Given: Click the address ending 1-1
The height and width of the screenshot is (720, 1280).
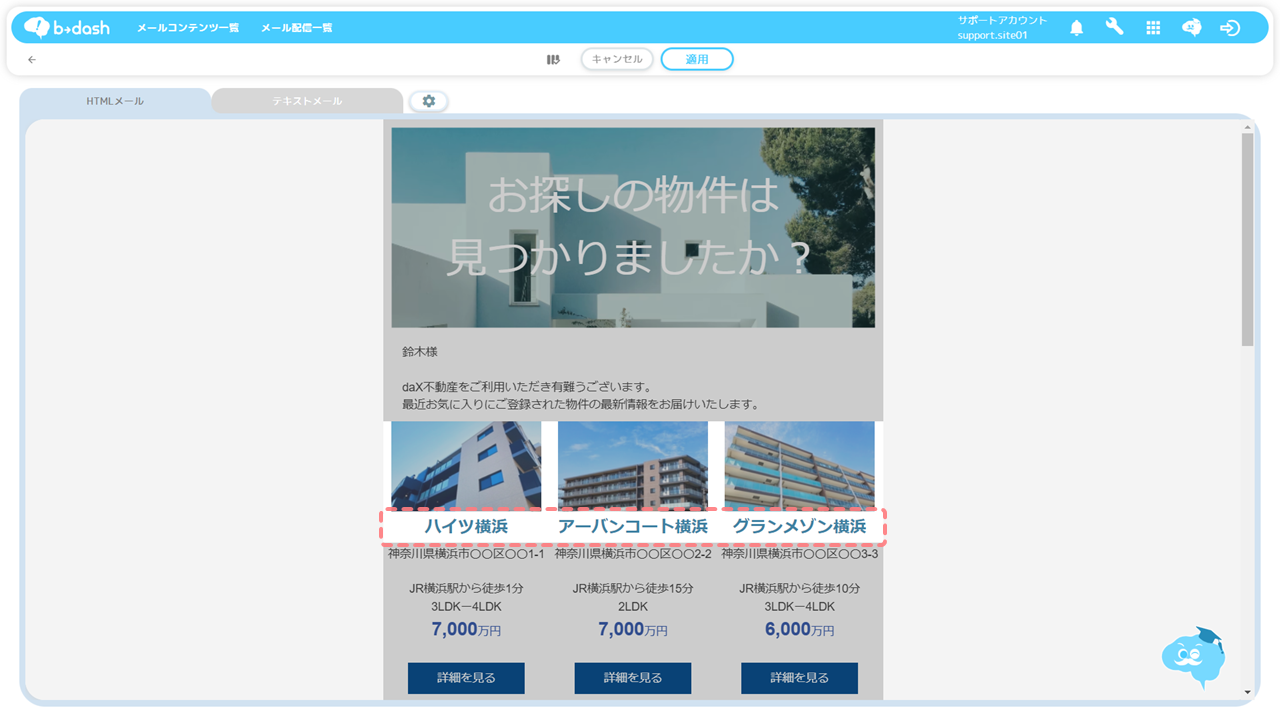Looking at the screenshot, I should coord(466,553).
